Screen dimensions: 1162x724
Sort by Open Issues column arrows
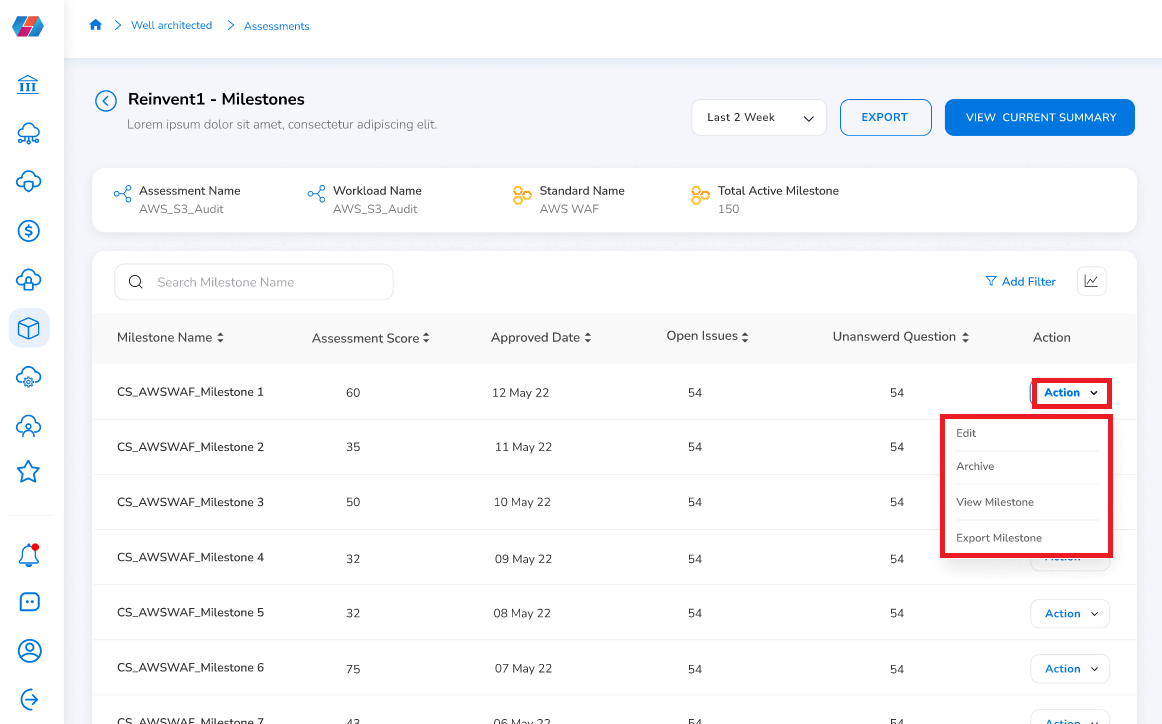(x=745, y=336)
